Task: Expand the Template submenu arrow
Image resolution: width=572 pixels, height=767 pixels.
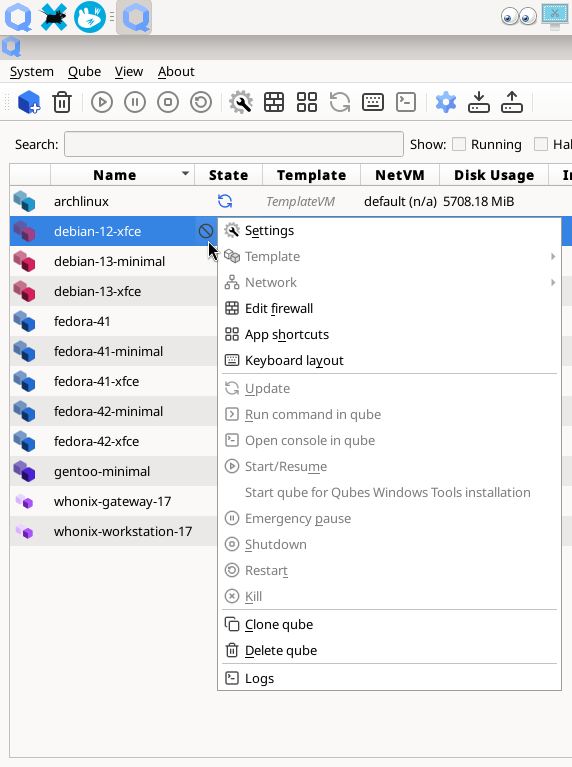Action: pos(553,256)
